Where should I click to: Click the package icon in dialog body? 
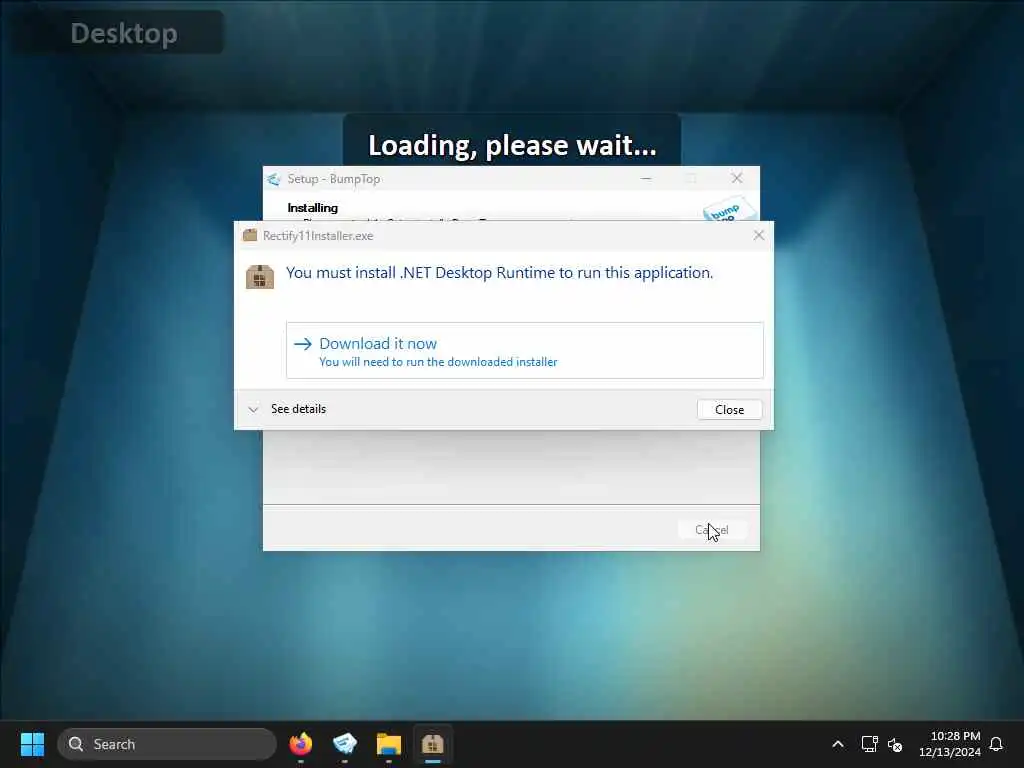[259, 277]
